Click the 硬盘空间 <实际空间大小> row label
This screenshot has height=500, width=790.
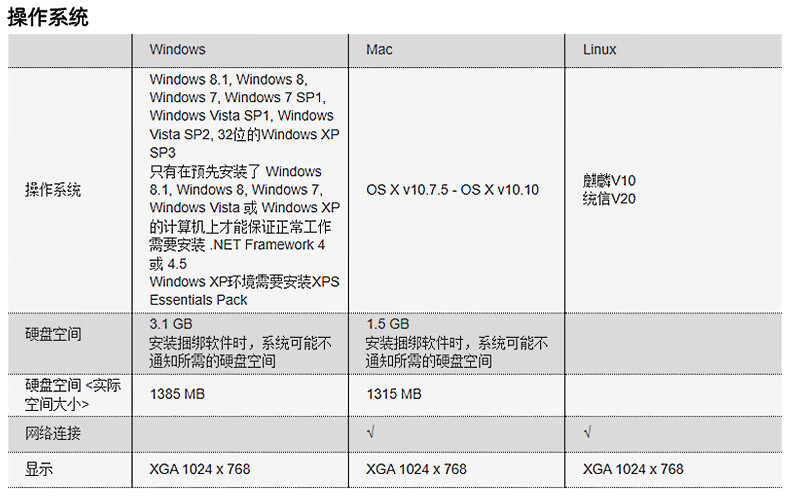tap(73, 395)
